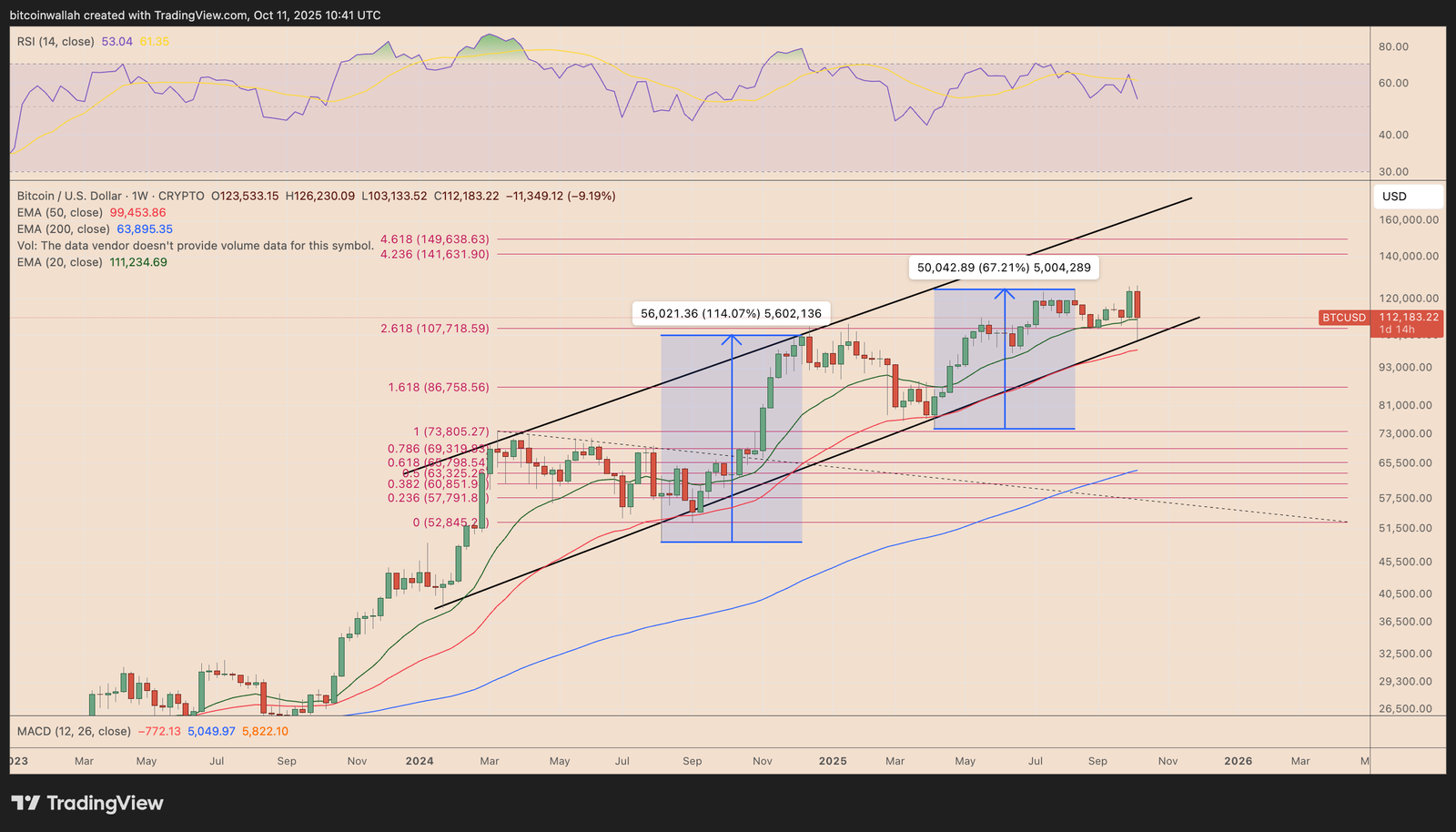
Task: Select the 67.21% price range measurement label
Action: pyautogui.click(x=1004, y=268)
